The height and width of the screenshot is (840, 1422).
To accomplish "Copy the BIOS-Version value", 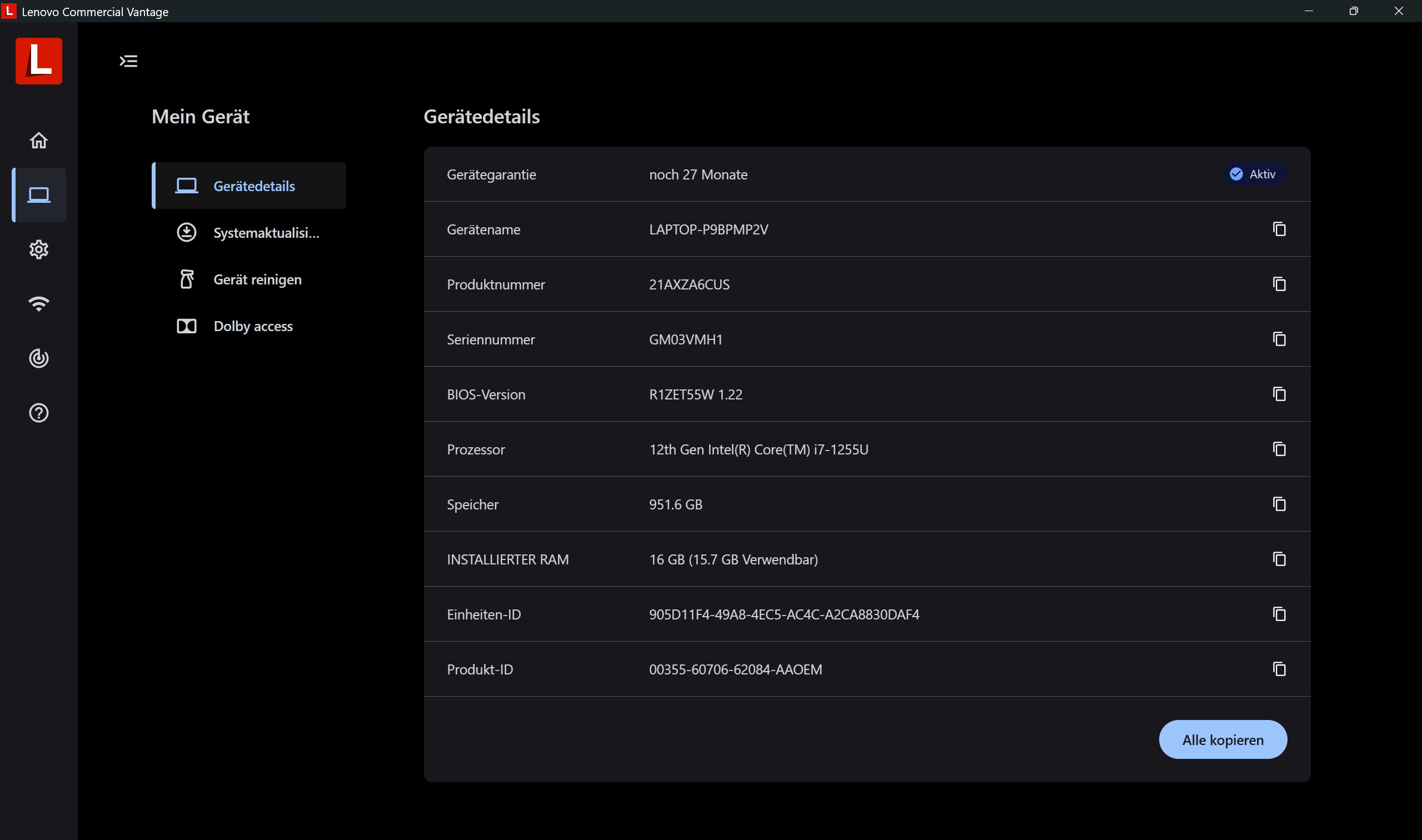I will coord(1279,393).
